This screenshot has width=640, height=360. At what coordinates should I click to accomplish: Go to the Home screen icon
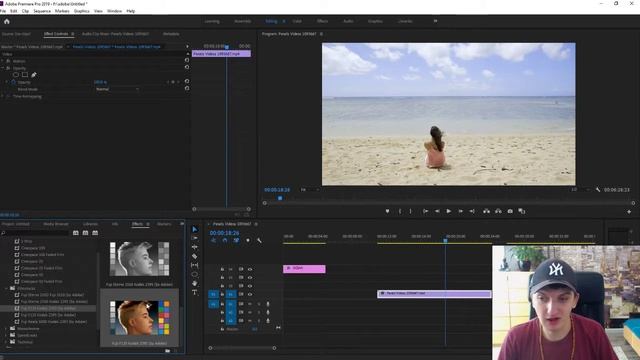tap(7, 22)
